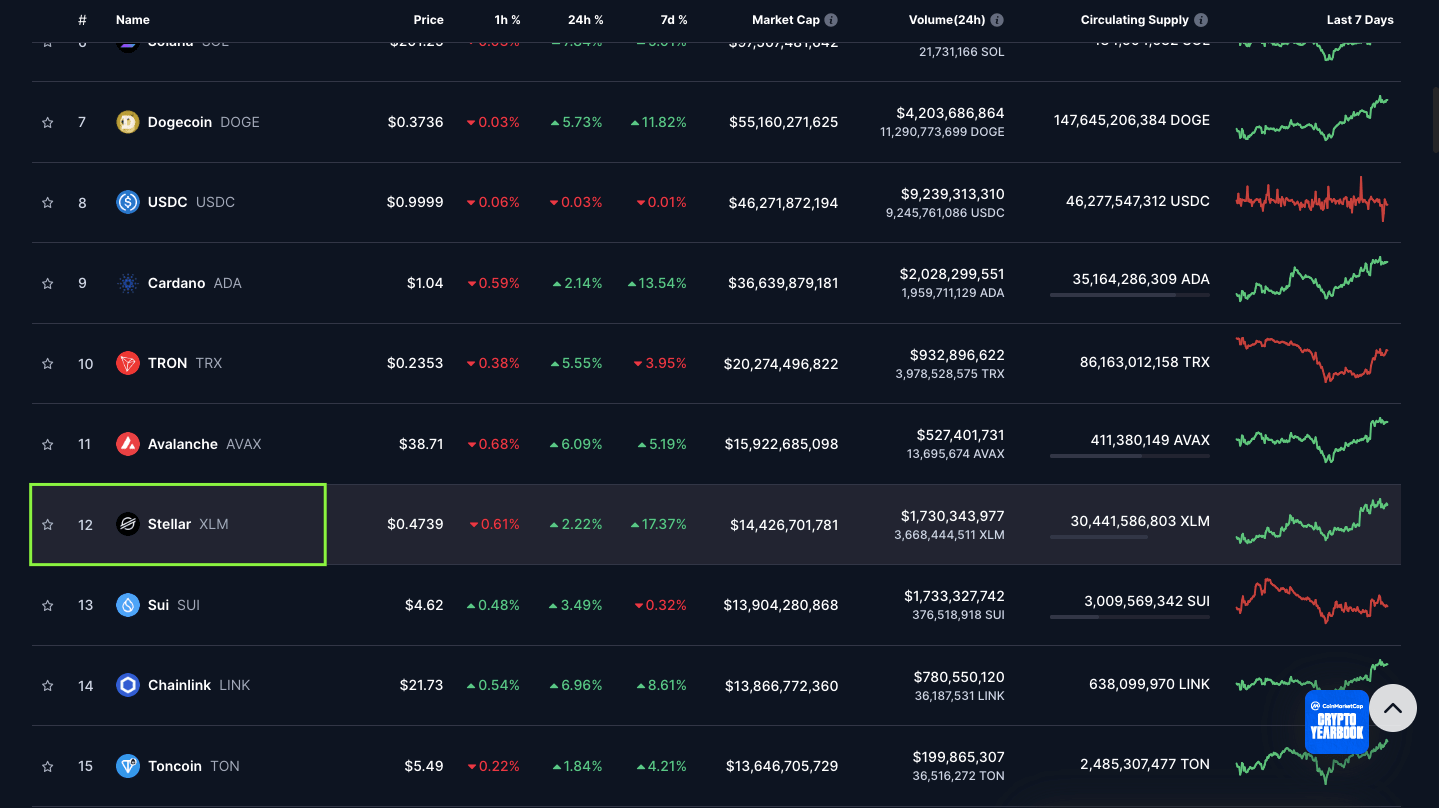
Task: Open Stellar volume $1,730,343,977 link
Action: pyautogui.click(x=952, y=516)
